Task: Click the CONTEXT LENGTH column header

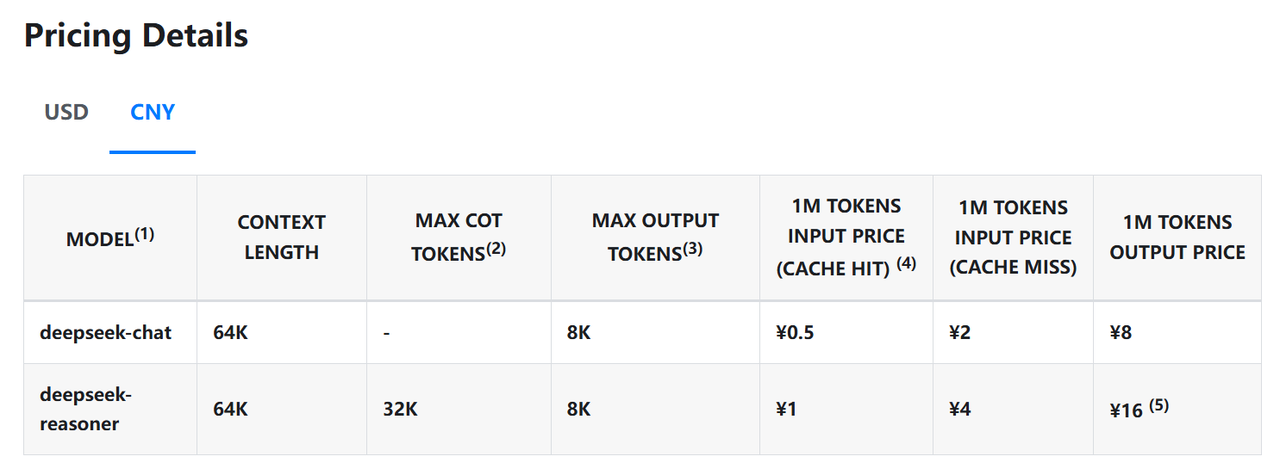Action: click(x=282, y=238)
